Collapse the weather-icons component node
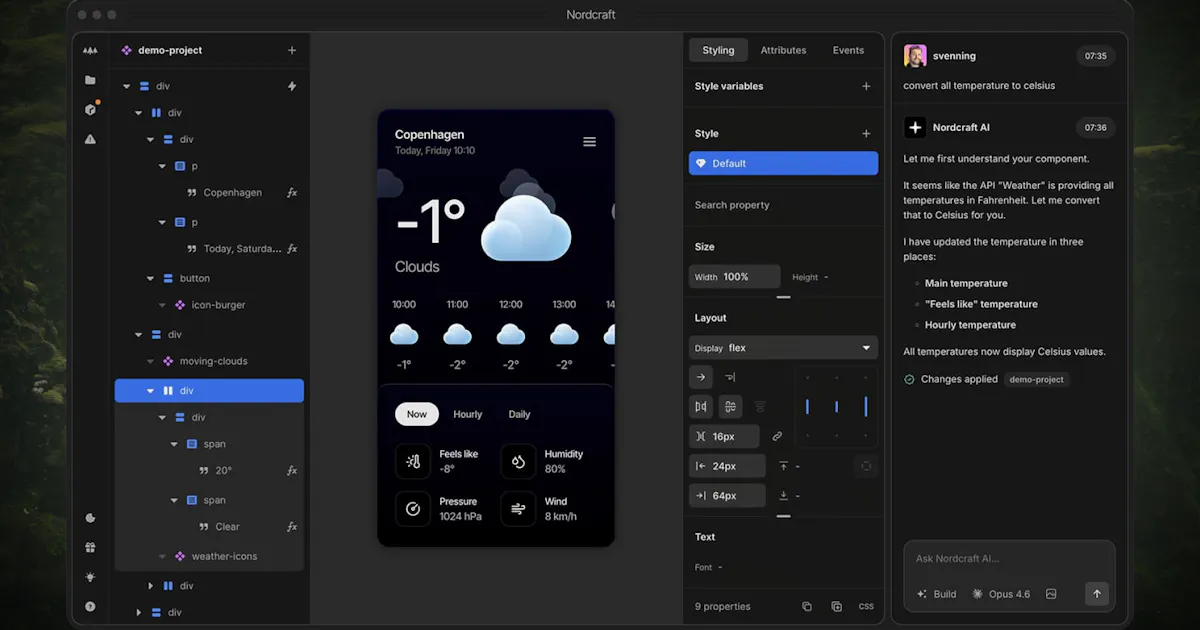The height and width of the screenshot is (630, 1200). pyautogui.click(x=162, y=556)
